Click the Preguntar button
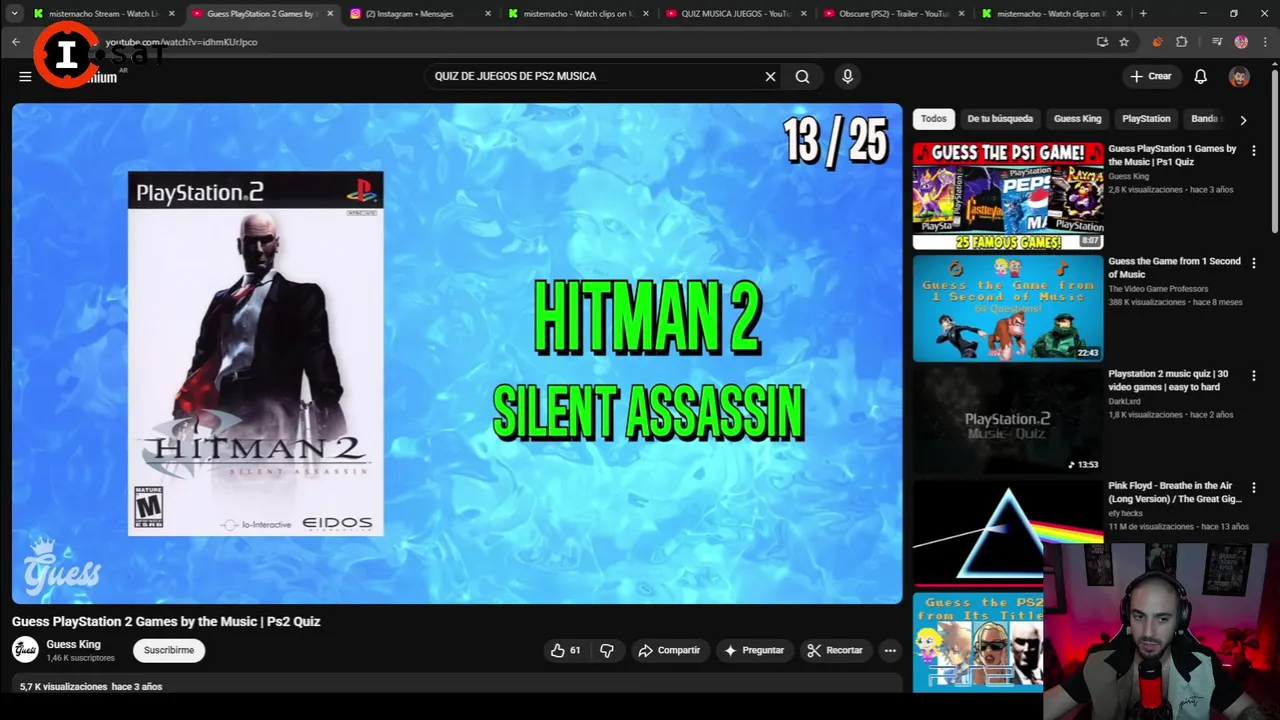1280x720 pixels. [754, 650]
